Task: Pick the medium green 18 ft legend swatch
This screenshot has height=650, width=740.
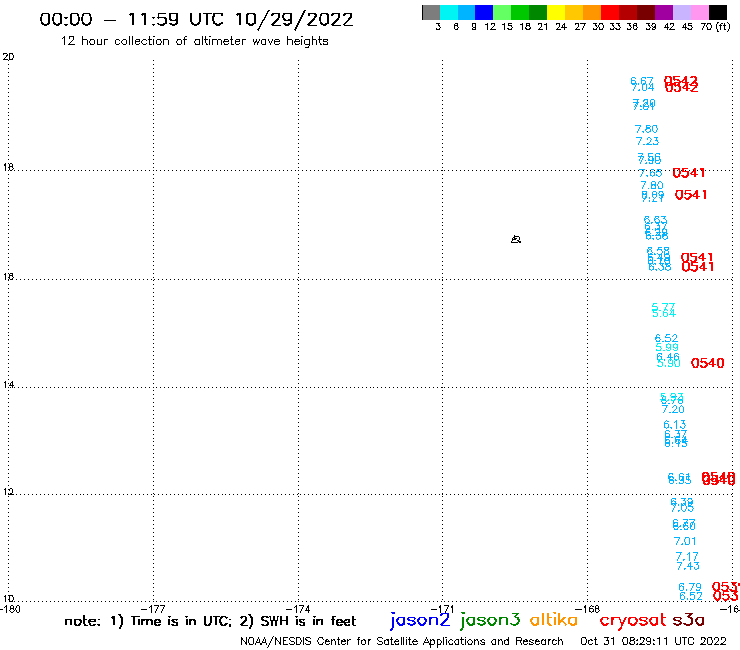Action: pos(521,12)
